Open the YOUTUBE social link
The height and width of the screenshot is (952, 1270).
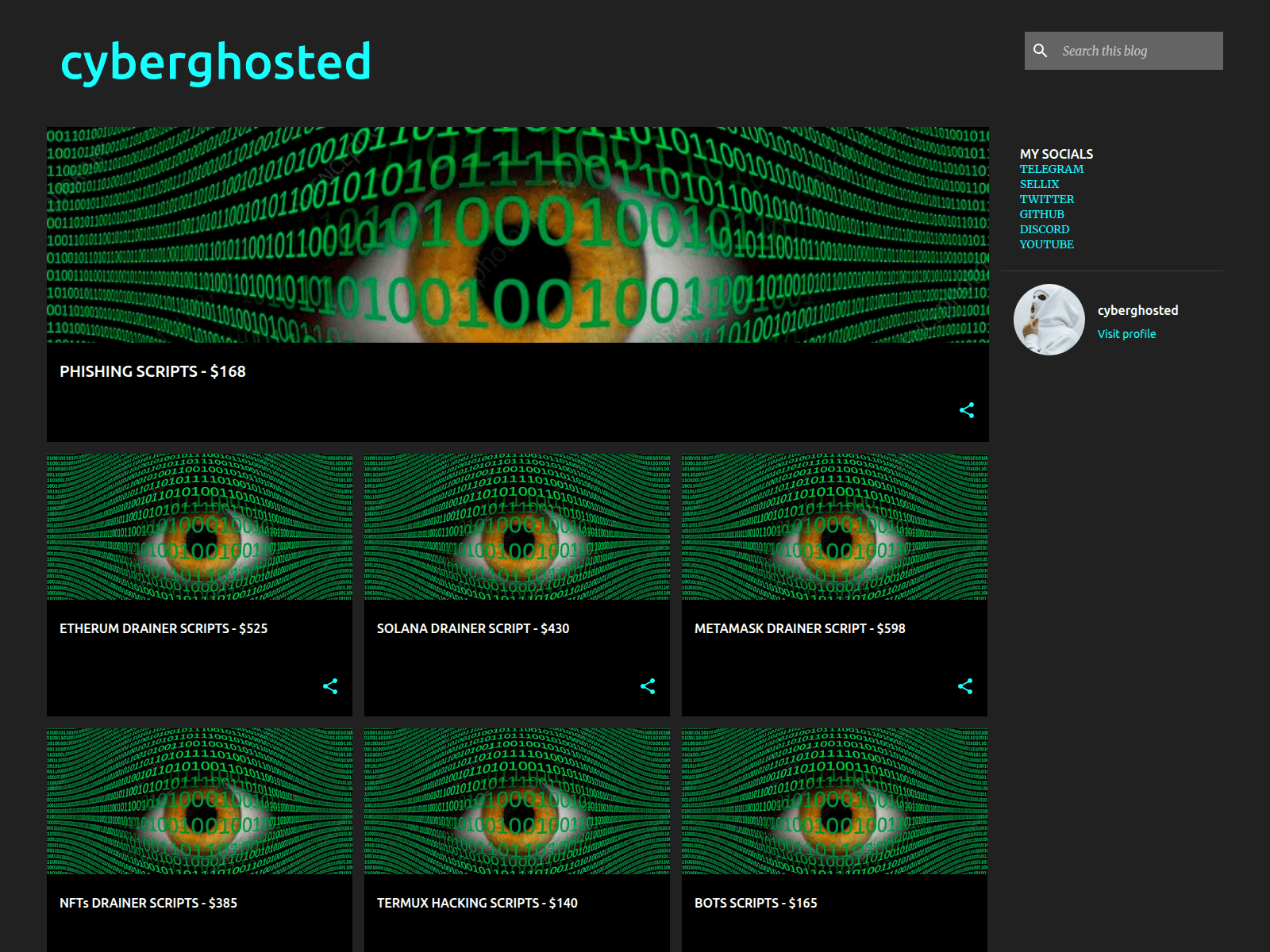[1046, 244]
